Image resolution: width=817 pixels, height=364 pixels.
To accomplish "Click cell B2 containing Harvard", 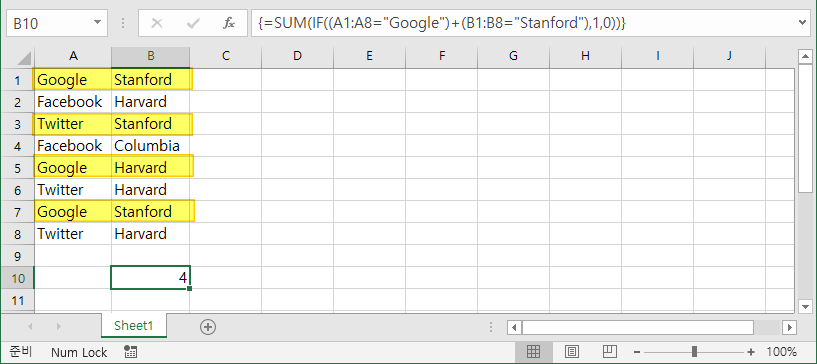I will (151, 102).
